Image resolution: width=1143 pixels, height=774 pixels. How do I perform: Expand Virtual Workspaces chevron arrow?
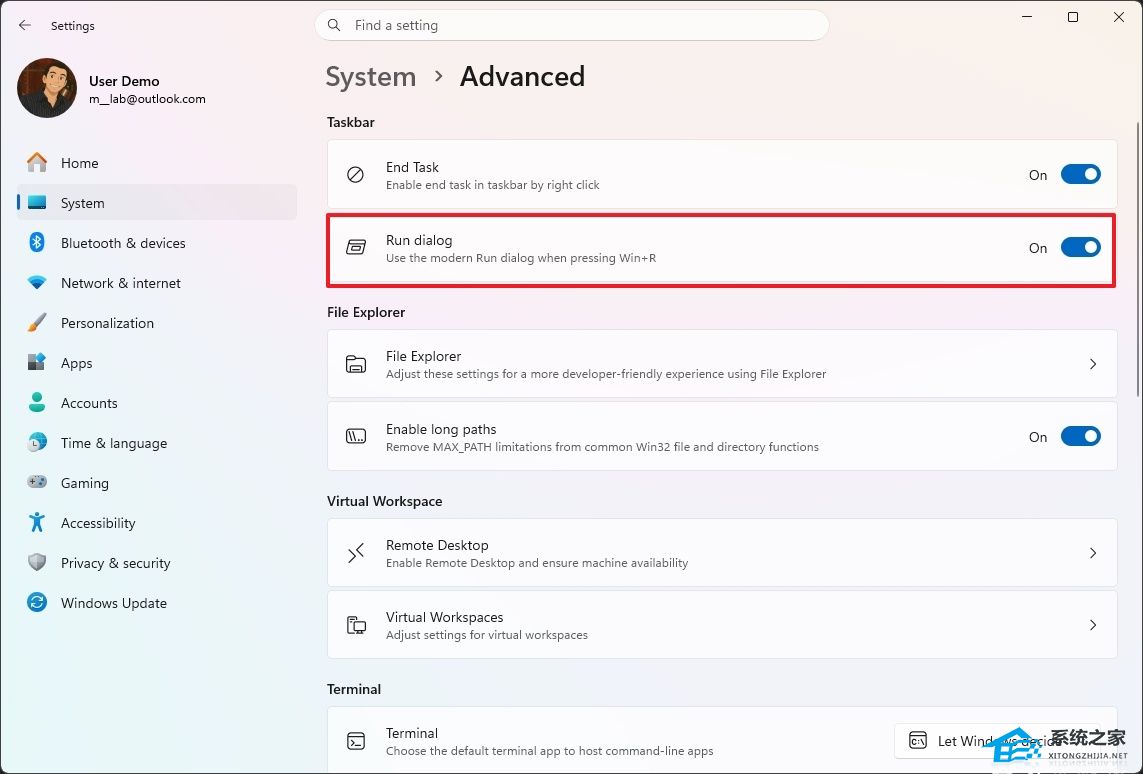coord(1093,625)
